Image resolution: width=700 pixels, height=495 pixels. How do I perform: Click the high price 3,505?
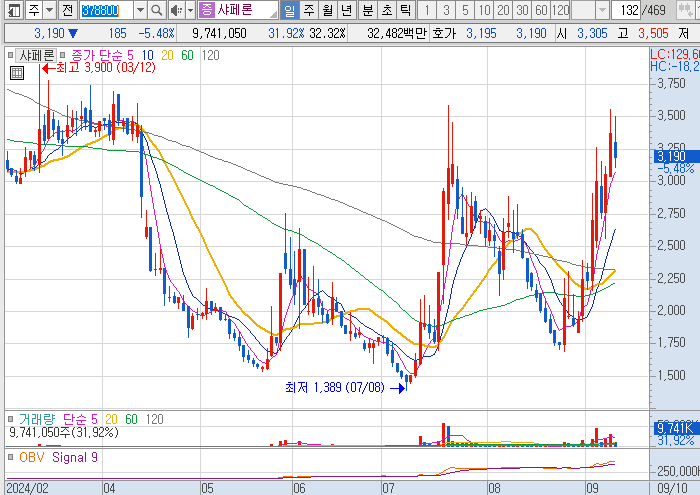653,33
